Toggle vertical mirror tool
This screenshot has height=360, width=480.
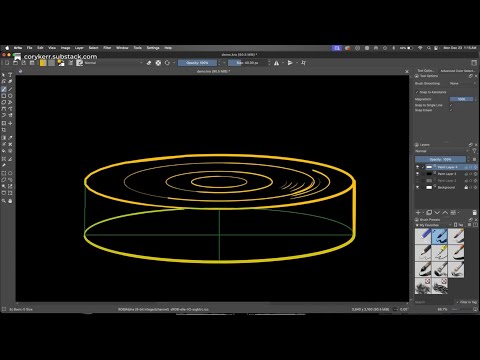tap(290, 63)
